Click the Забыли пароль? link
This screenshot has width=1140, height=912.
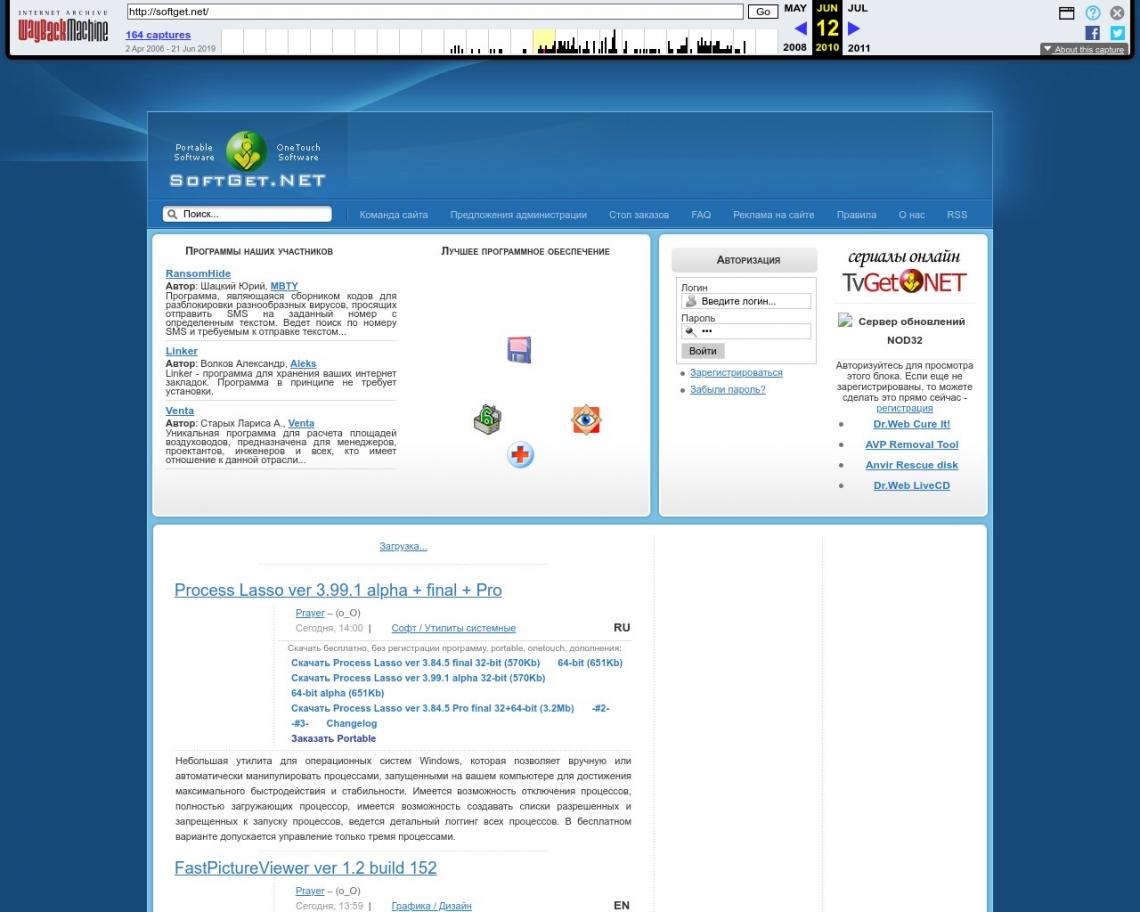pos(727,390)
